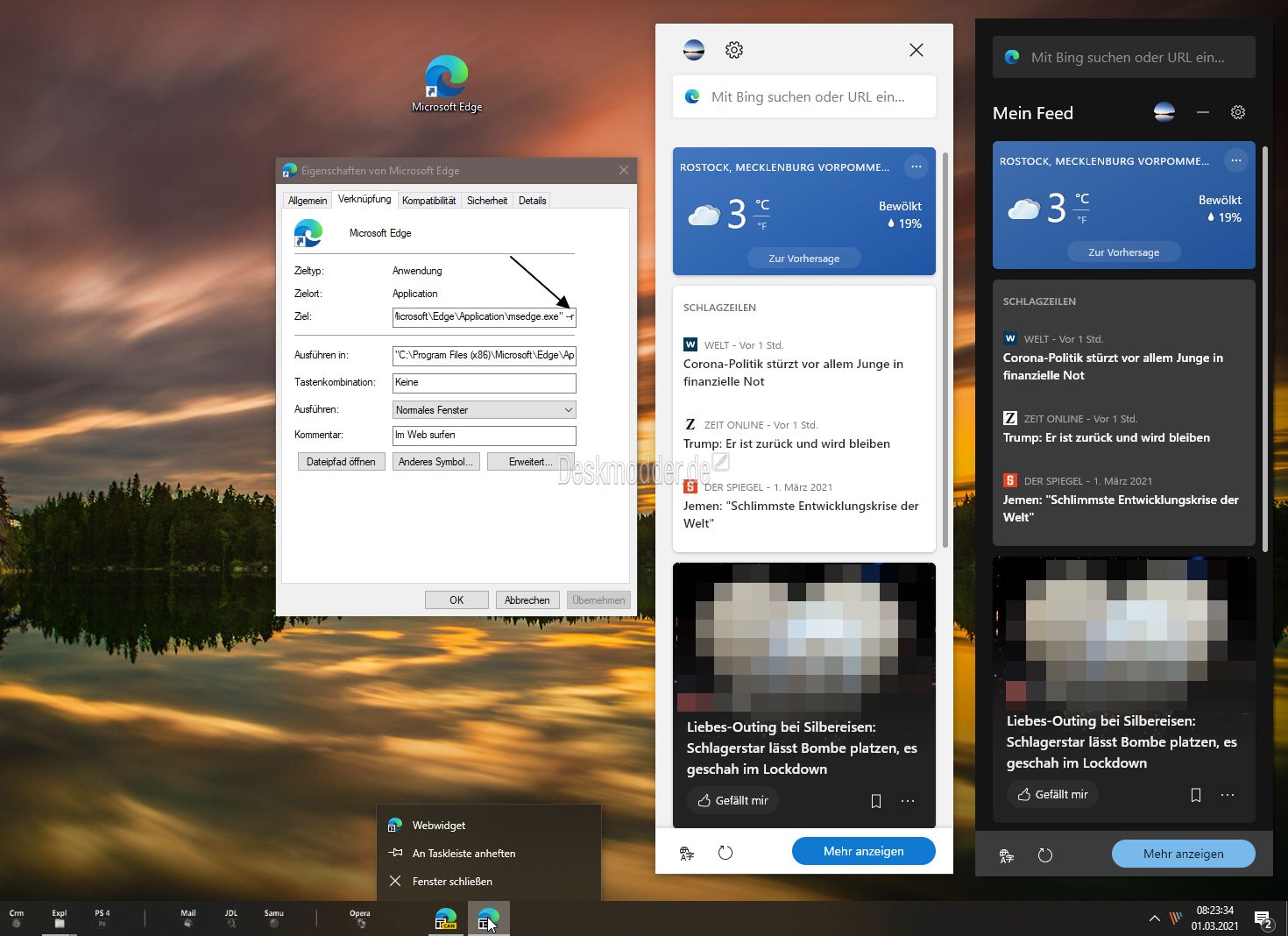Click Opera toolbar item on taskbar
The width and height of the screenshot is (1288, 936).
pos(360,918)
